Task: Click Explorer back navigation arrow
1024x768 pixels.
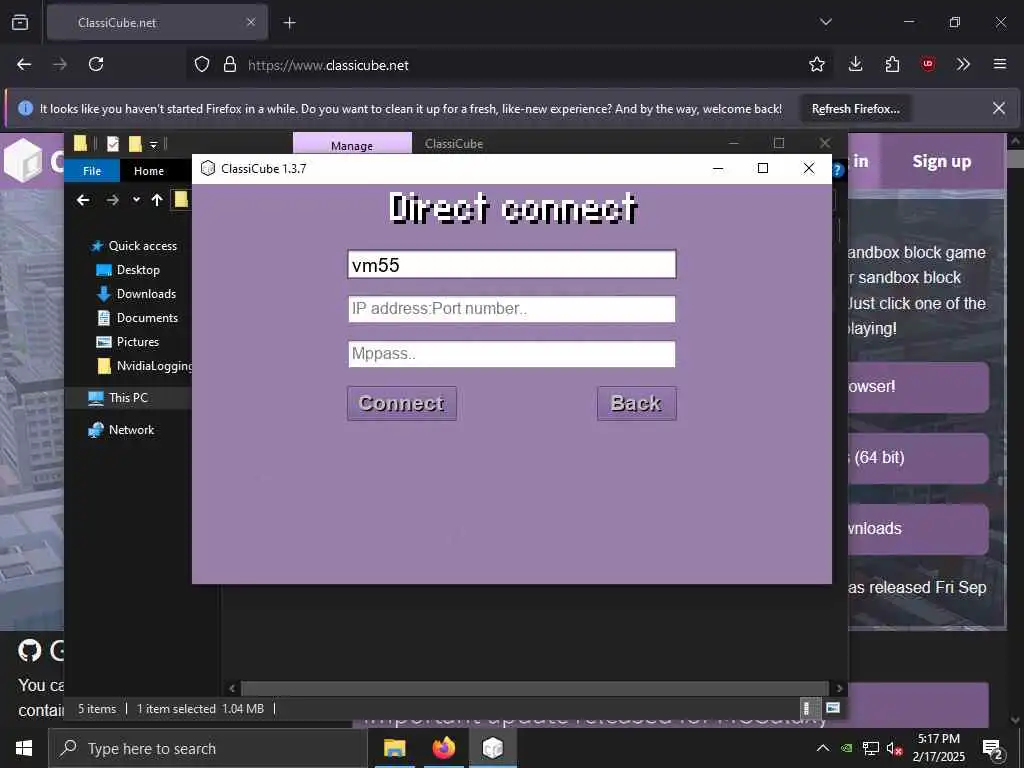Action: (83, 200)
